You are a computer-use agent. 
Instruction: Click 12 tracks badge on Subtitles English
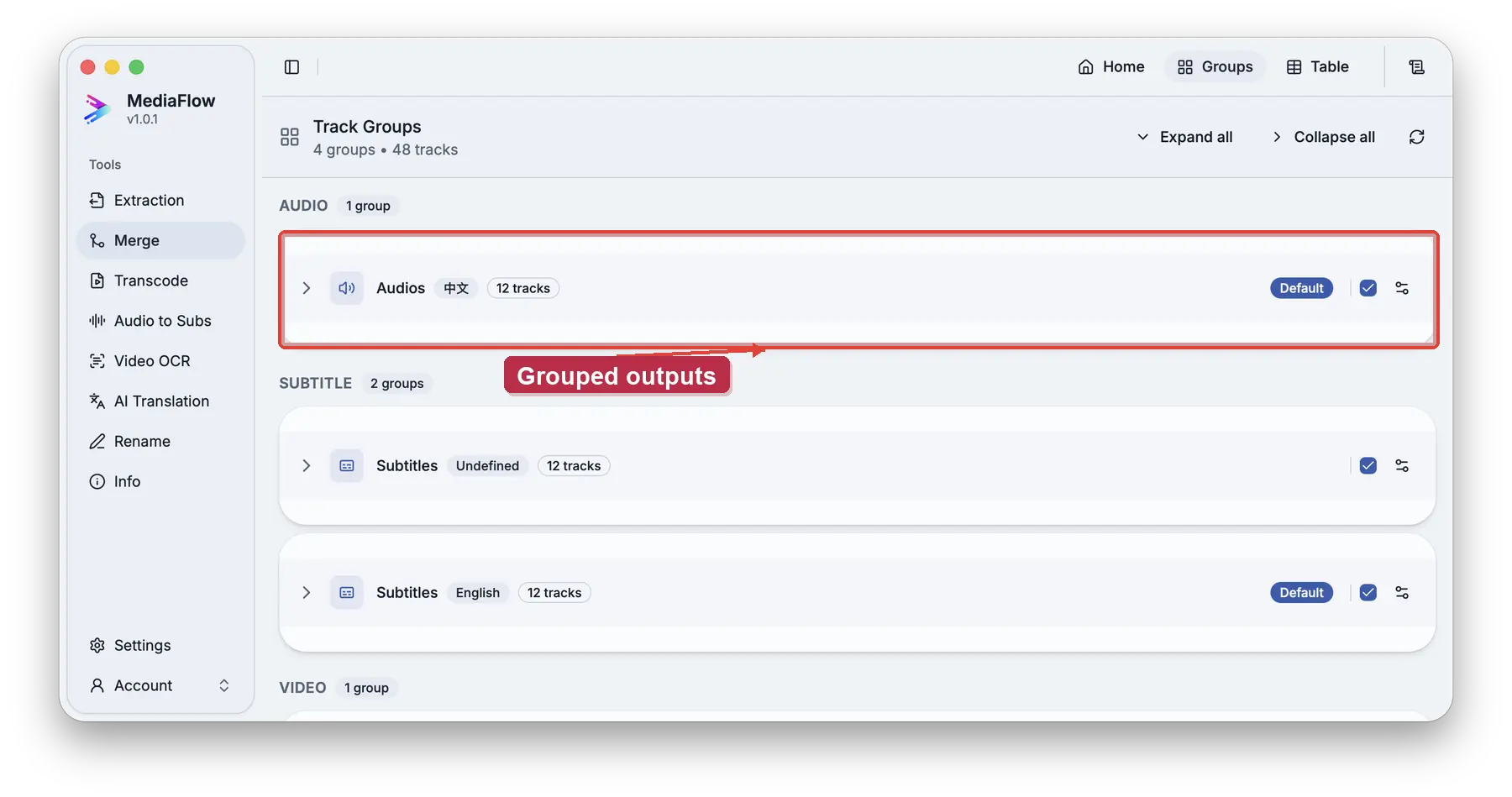[x=554, y=593]
